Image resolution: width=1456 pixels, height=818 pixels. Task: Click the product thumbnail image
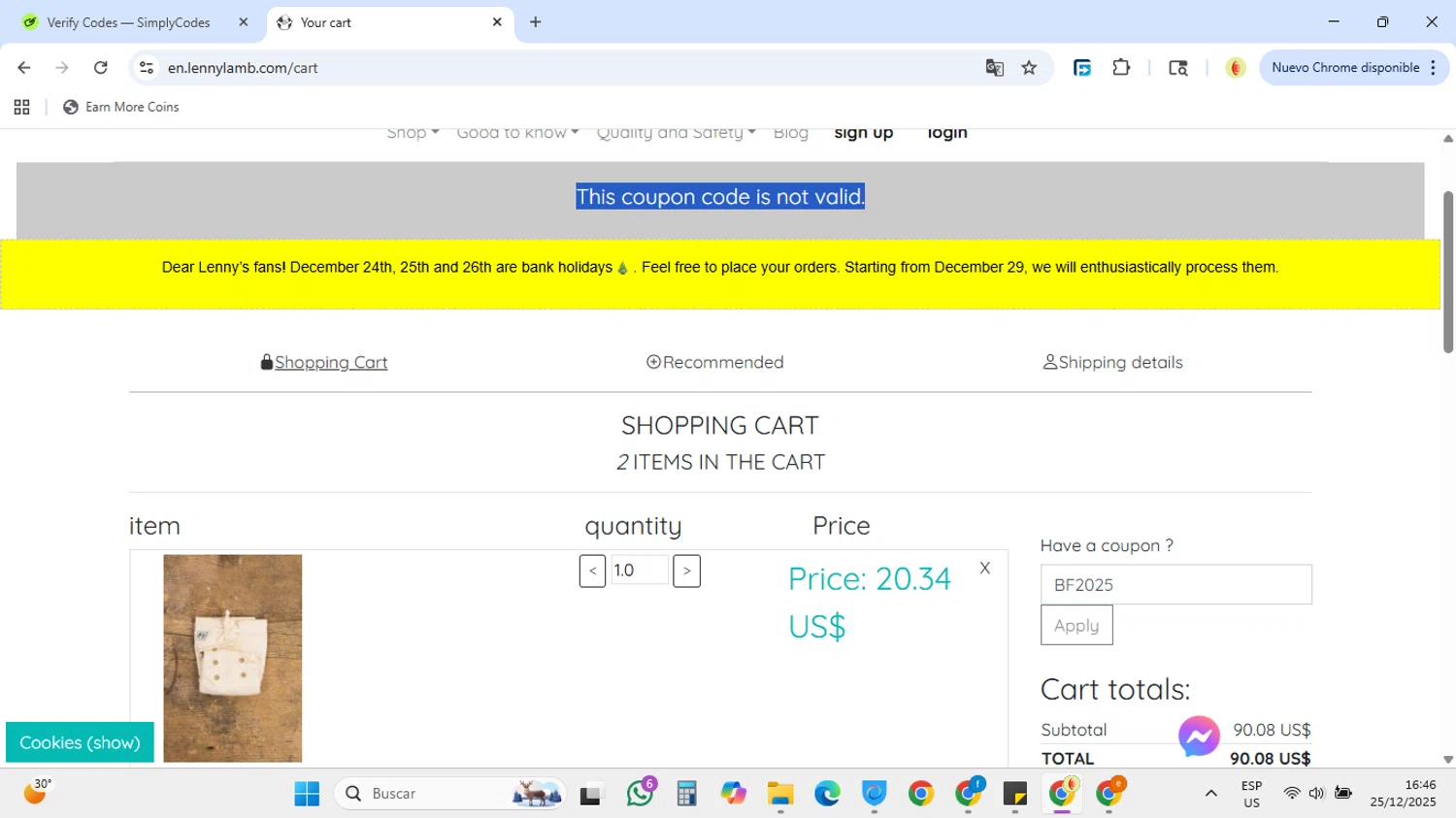233,658
